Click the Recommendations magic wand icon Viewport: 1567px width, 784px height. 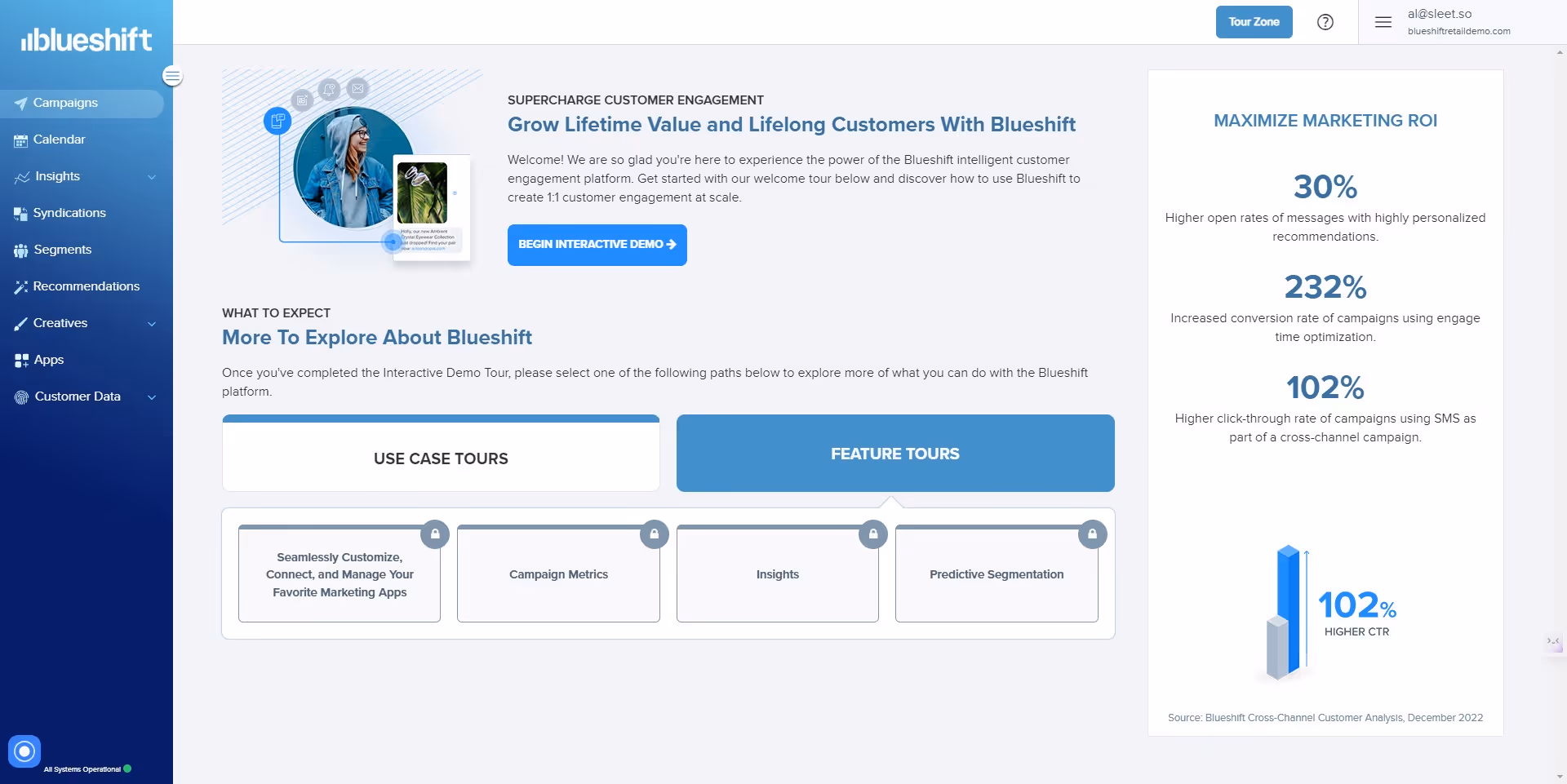point(20,287)
